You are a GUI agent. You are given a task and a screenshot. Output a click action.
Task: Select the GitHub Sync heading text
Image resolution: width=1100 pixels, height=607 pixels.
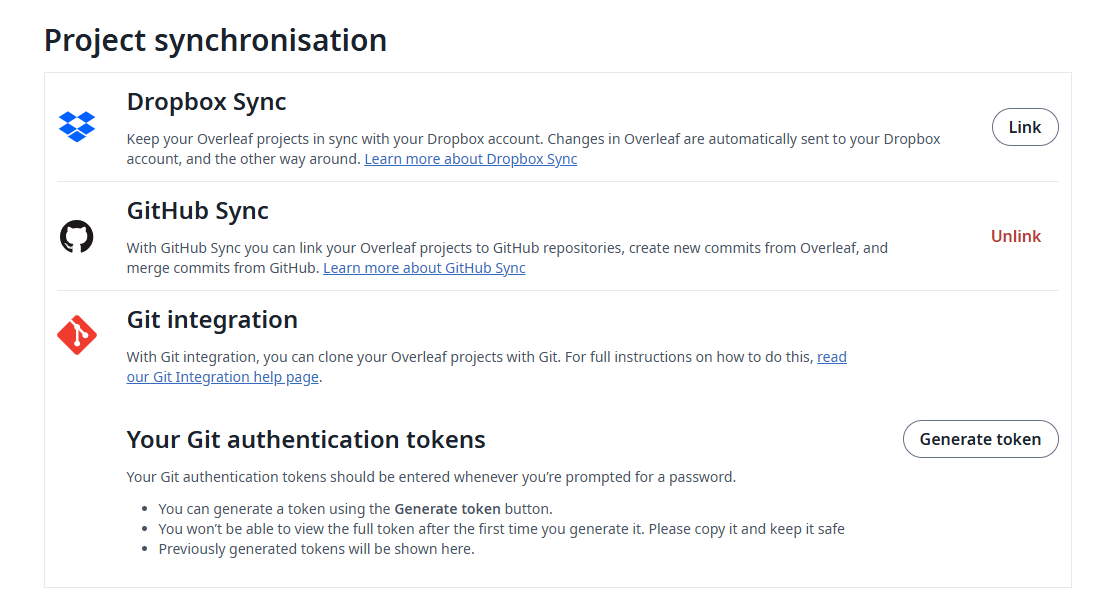[x=198, y=211]
